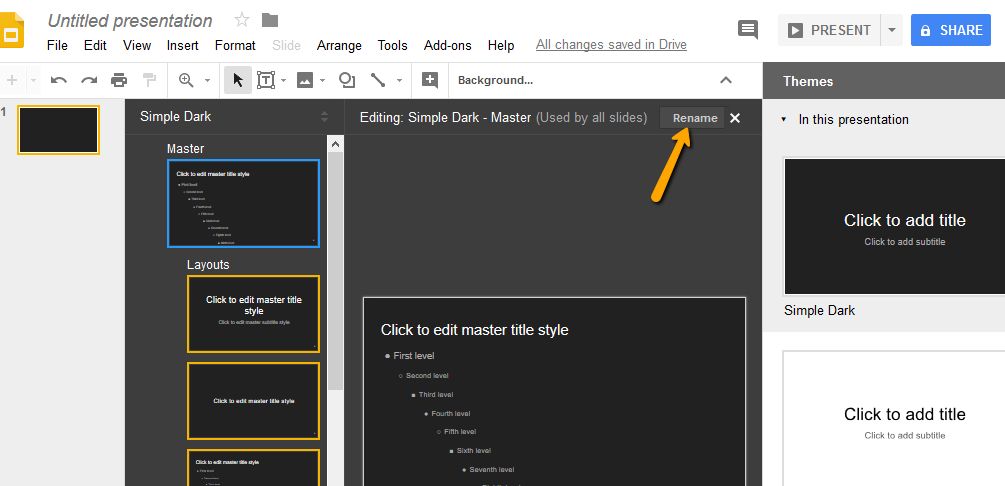1005x486 pixels.
Task: Open the Arrange menu
Action: (339, 45)
